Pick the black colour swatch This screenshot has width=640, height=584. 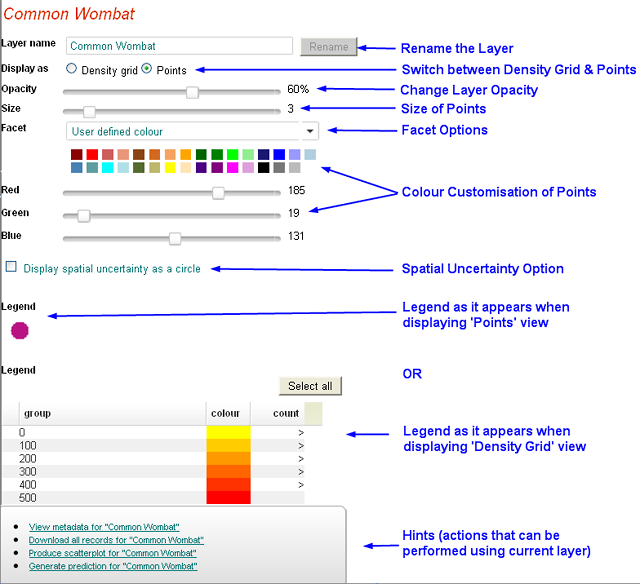tap(263, 168)
